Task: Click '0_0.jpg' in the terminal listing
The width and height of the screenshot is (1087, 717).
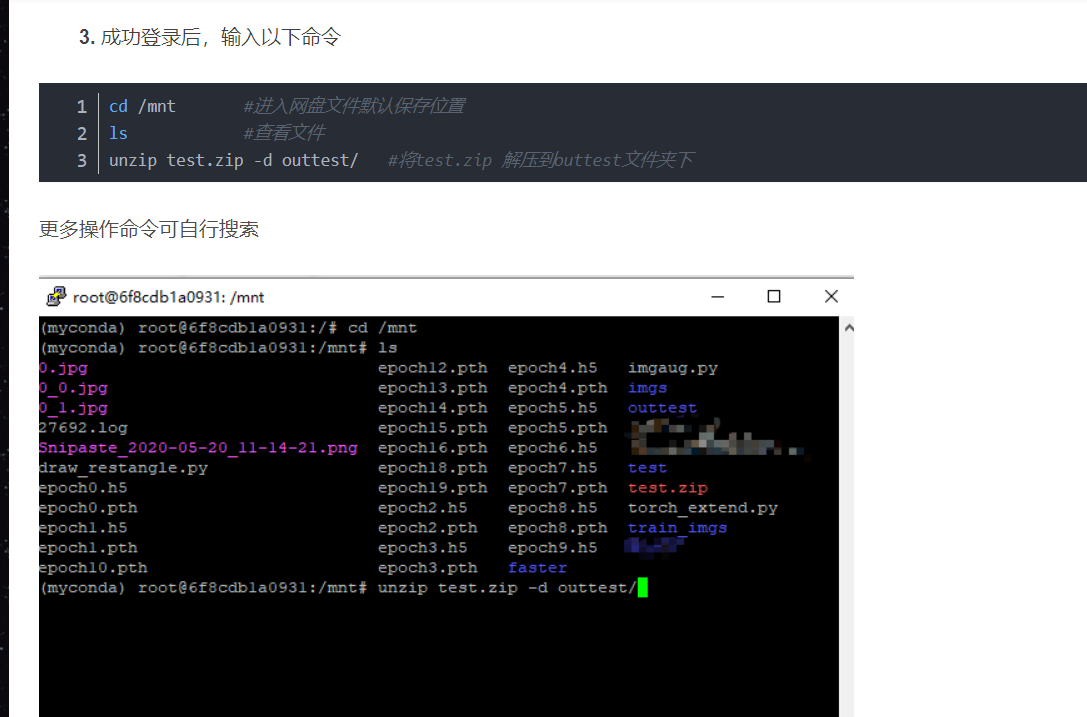Action: [73, 388]
